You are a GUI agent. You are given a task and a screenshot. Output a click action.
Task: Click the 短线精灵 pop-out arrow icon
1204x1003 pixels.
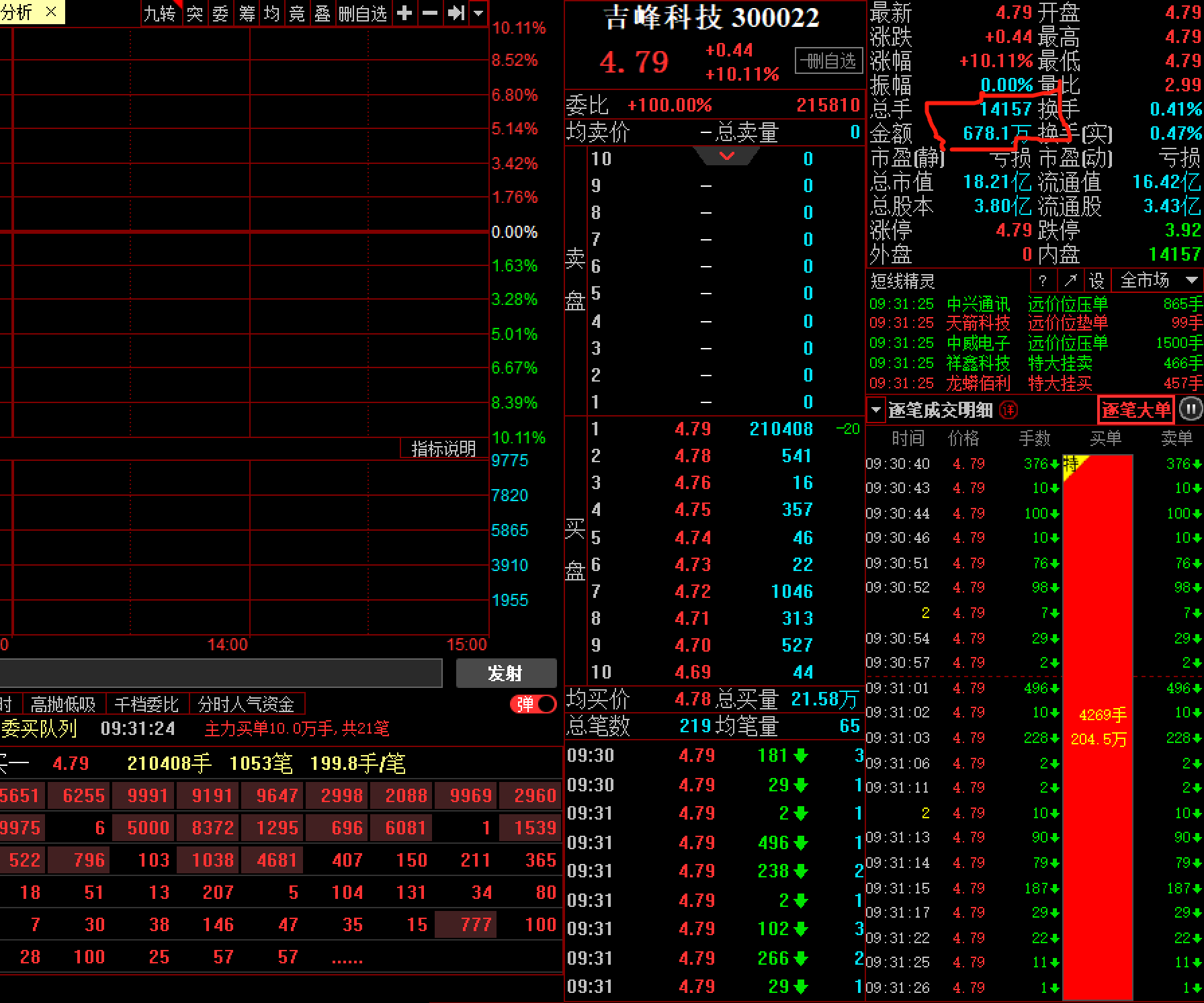1070,280
